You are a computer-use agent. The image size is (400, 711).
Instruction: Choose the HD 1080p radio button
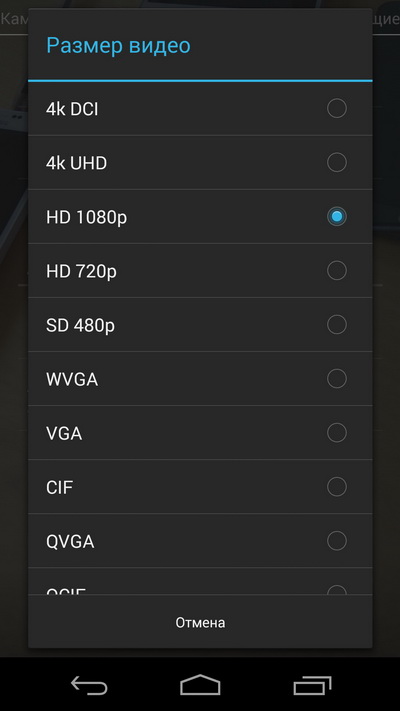[337, 216]
